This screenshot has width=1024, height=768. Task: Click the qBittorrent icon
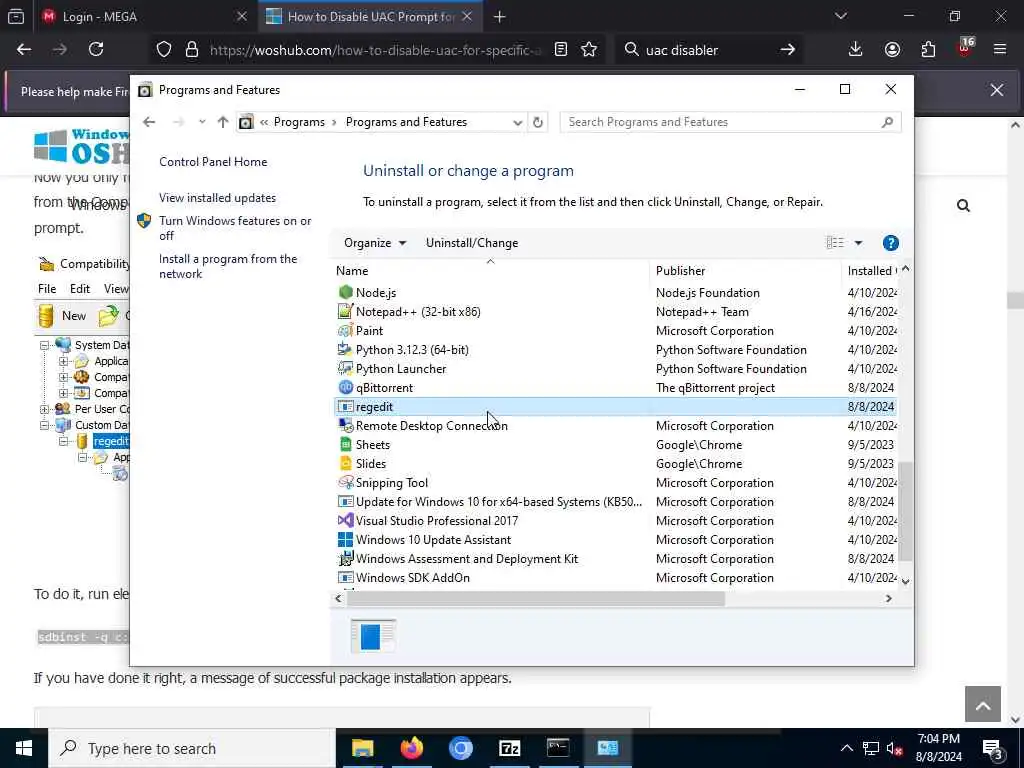345,387
